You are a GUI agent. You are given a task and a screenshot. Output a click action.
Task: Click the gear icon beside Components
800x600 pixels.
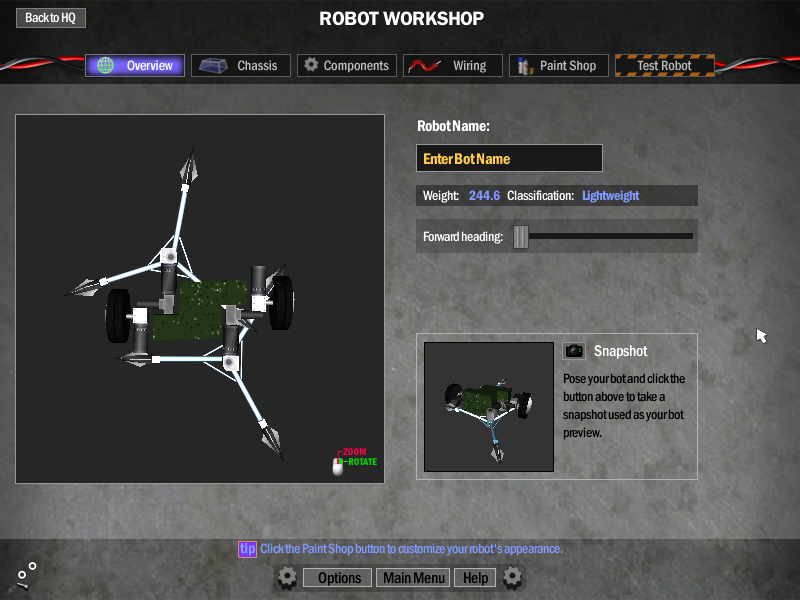point(311,65)
